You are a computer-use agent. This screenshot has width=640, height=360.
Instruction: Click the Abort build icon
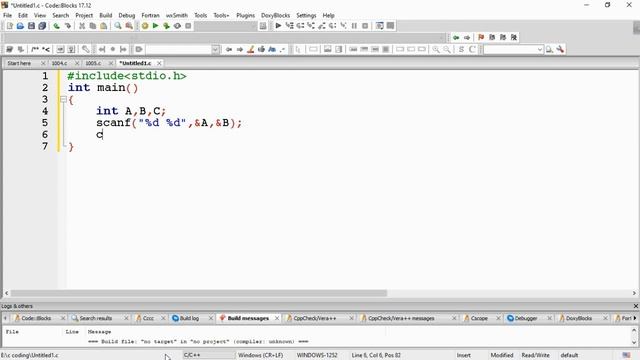(188, 26)
